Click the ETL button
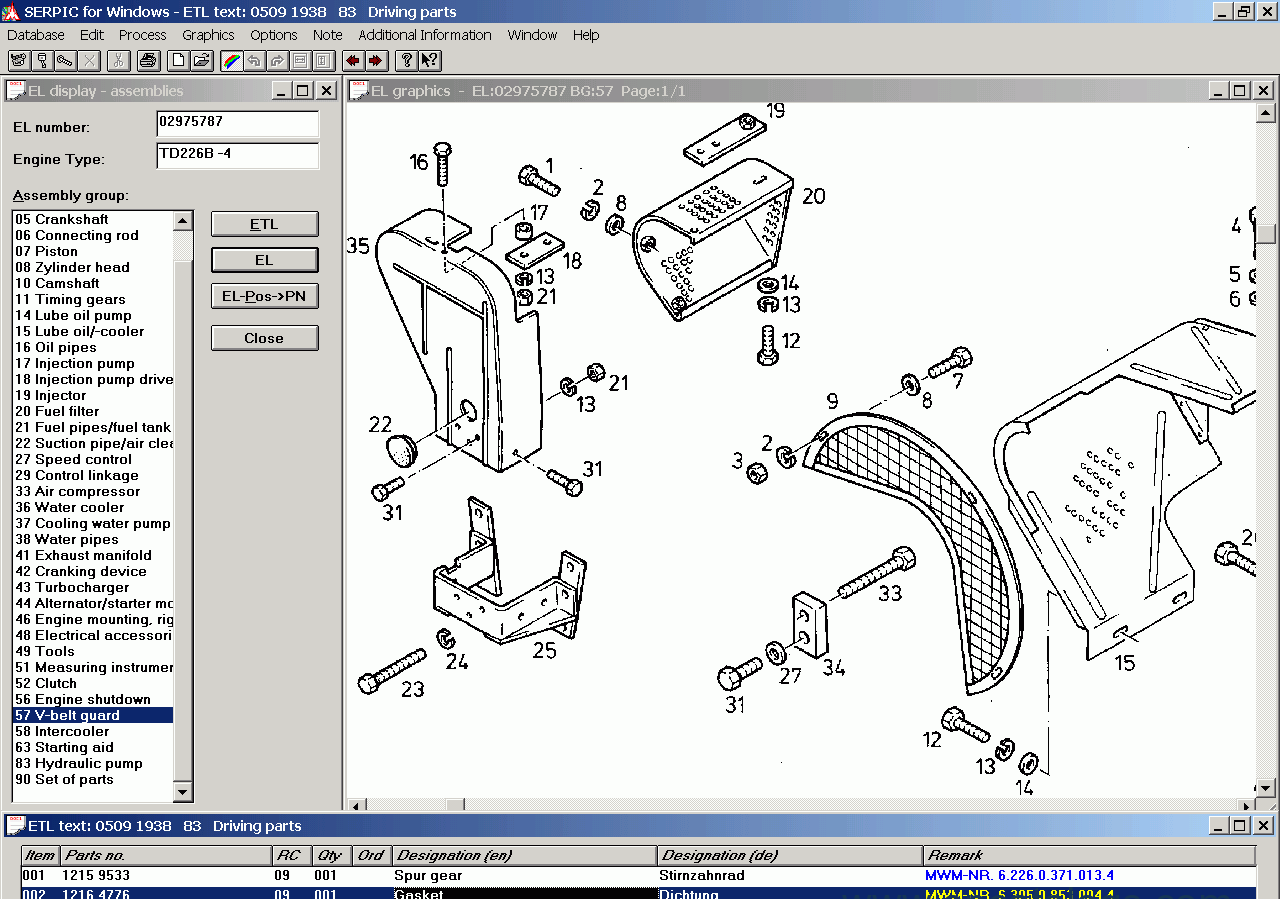 click(x=263, y=223)
